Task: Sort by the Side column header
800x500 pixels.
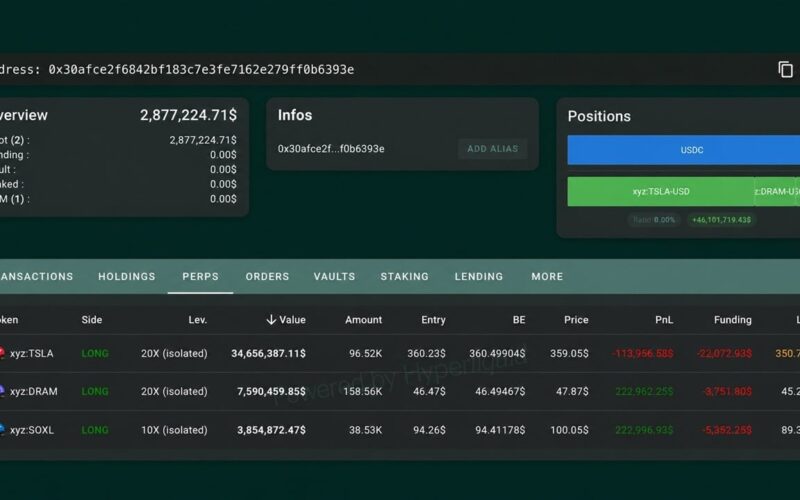Action: point(92,320)
